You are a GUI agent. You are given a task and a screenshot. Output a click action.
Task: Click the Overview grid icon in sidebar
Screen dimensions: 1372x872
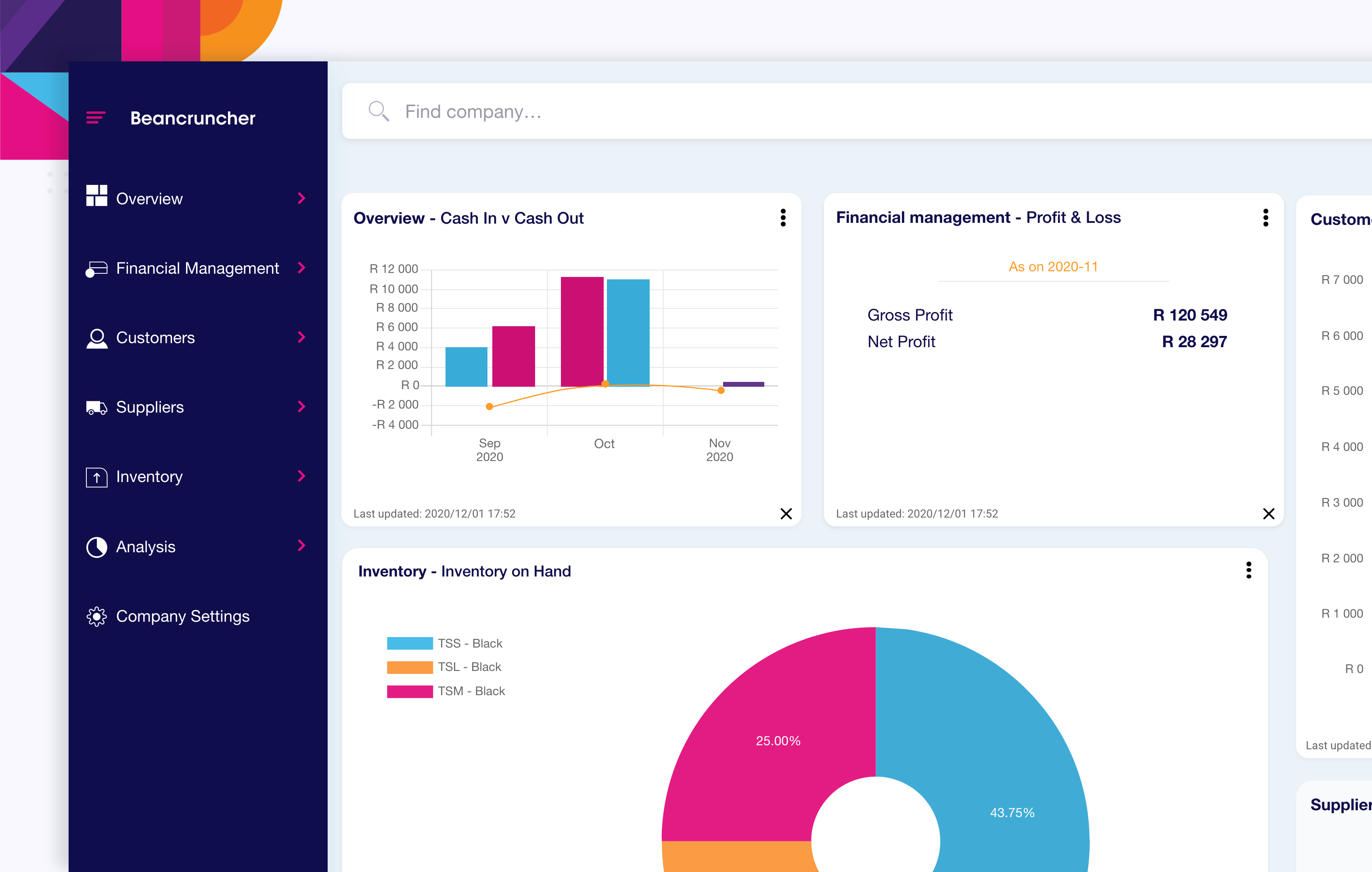coord(96,195)
